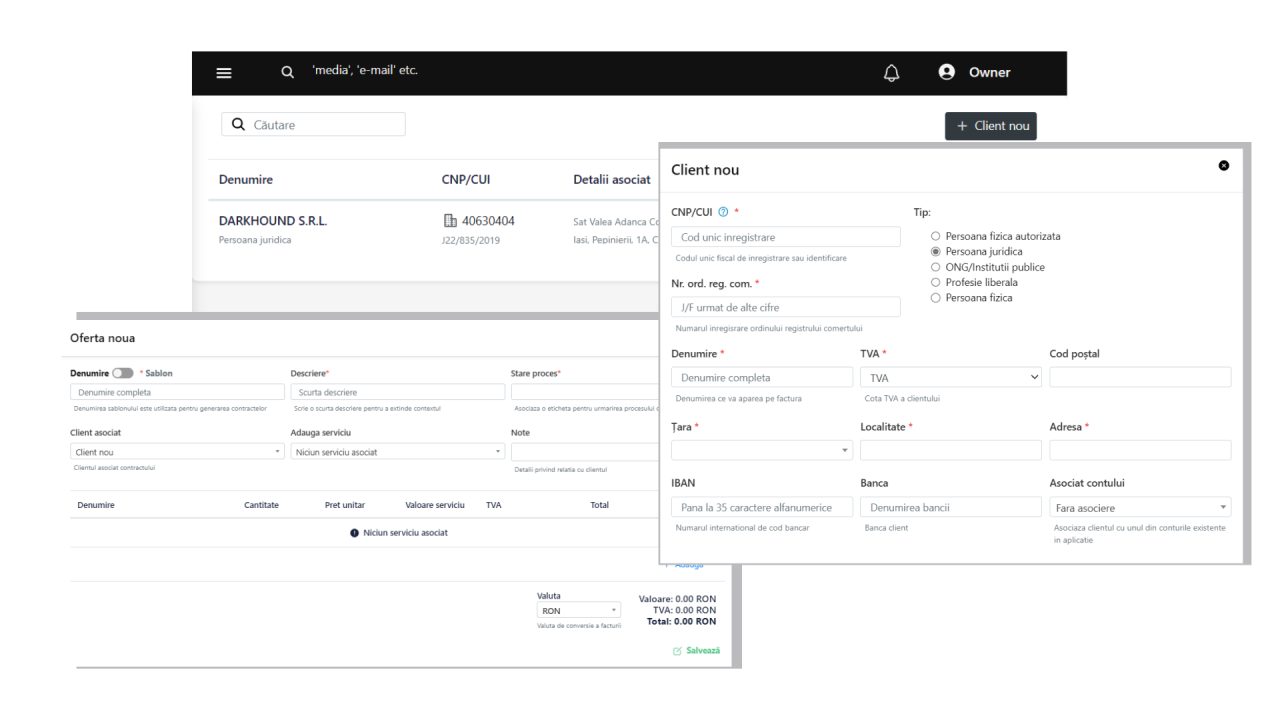This screenshot has height=720, width=1280.
Task: Open the TVA dropdown in Client nou
Action: pyautogui.click(x=950, y=378)
